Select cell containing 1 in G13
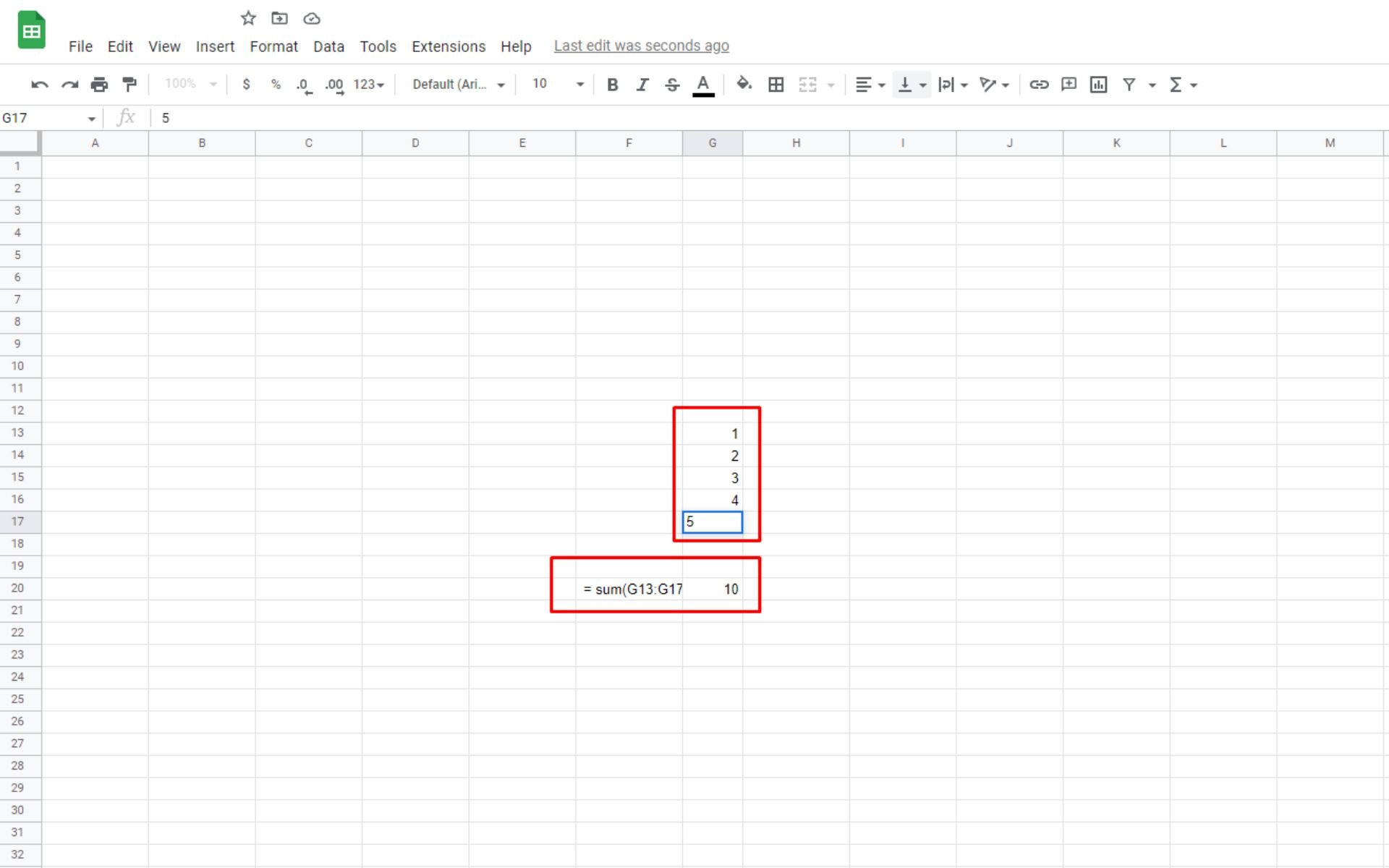1389x868 pixels. pyautogui.click(x=713, y=433)
